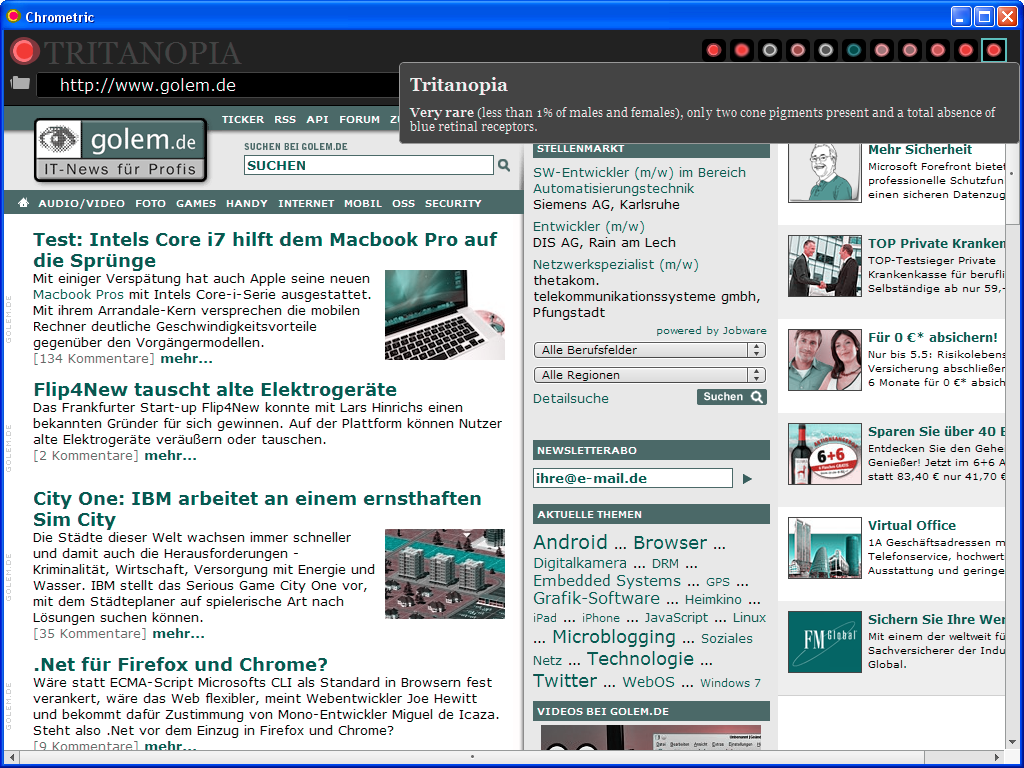This screenshot has width=1024, height=768.
Task: Submit newsletter with the arrow icon
Action: tap(747, 479)
